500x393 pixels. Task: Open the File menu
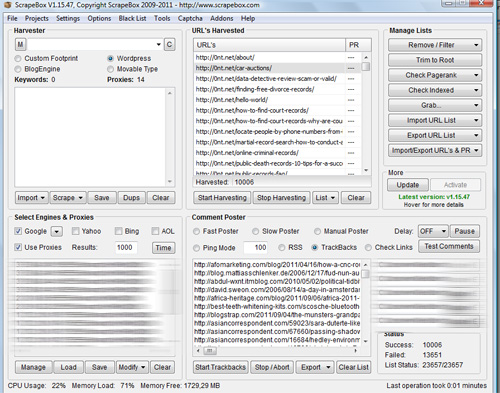pos(12,18)
